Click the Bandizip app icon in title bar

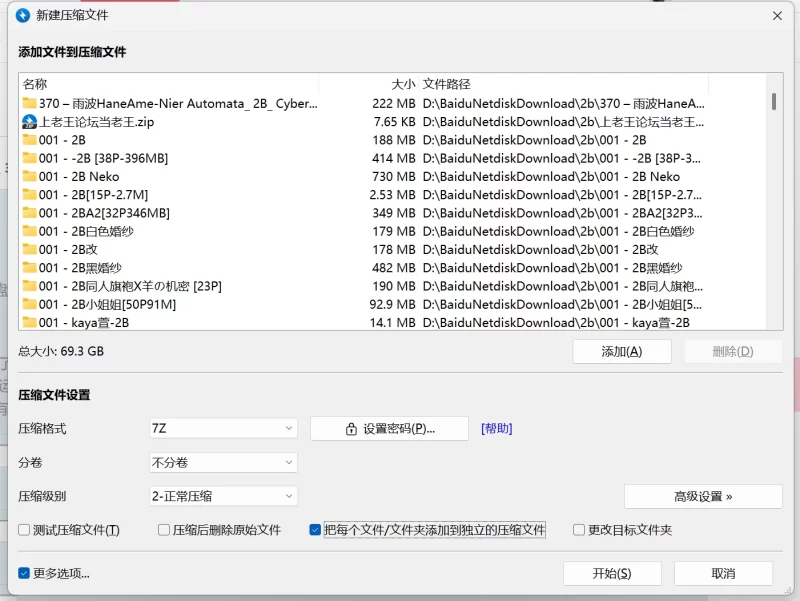23,15
